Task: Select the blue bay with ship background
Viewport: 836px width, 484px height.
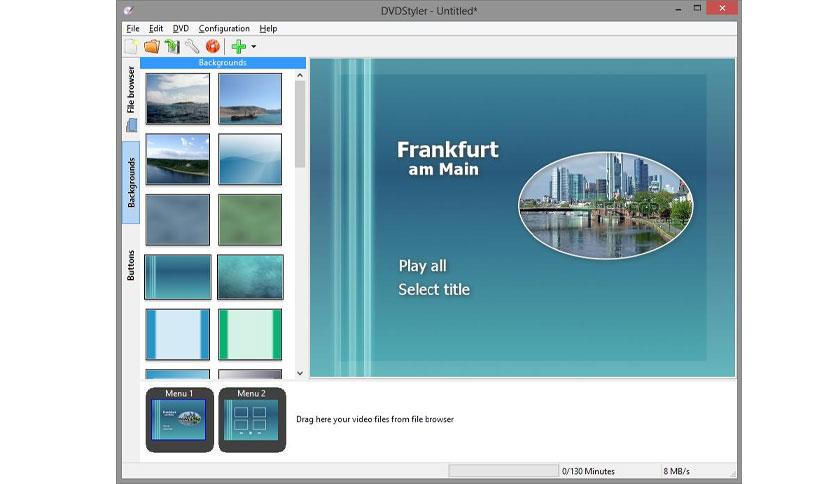Action: [x=250, y=99]
